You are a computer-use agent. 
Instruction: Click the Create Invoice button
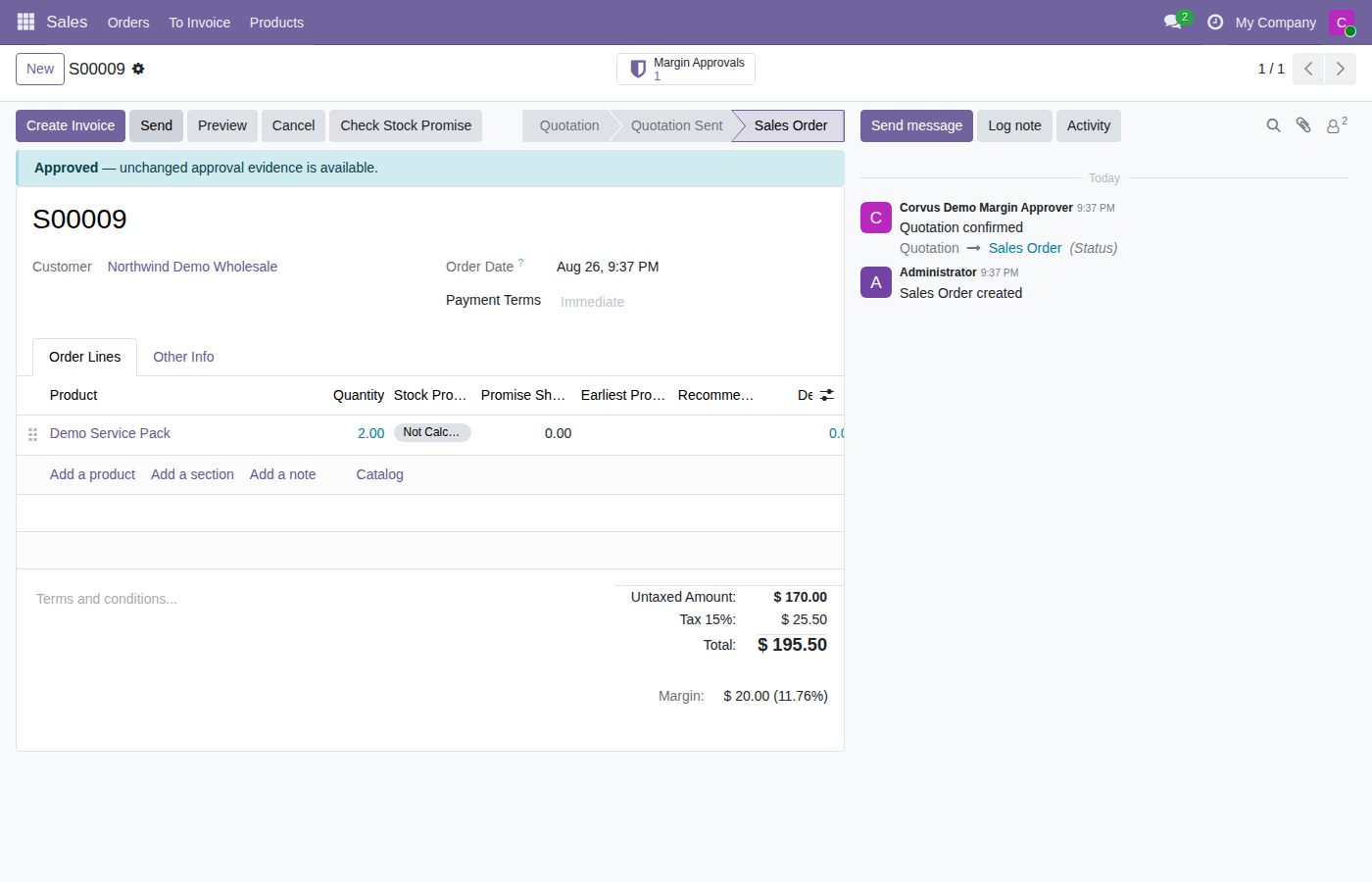click(x=71, y=125)
